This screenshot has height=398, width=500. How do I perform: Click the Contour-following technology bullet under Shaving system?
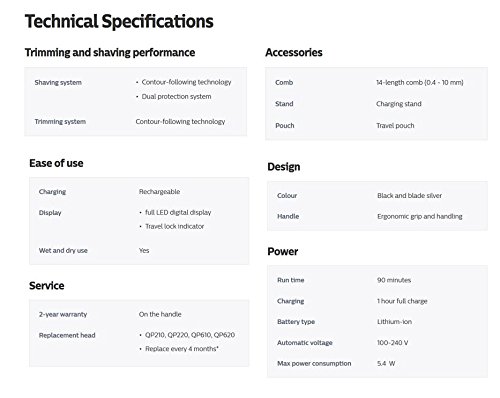point(186,82)
